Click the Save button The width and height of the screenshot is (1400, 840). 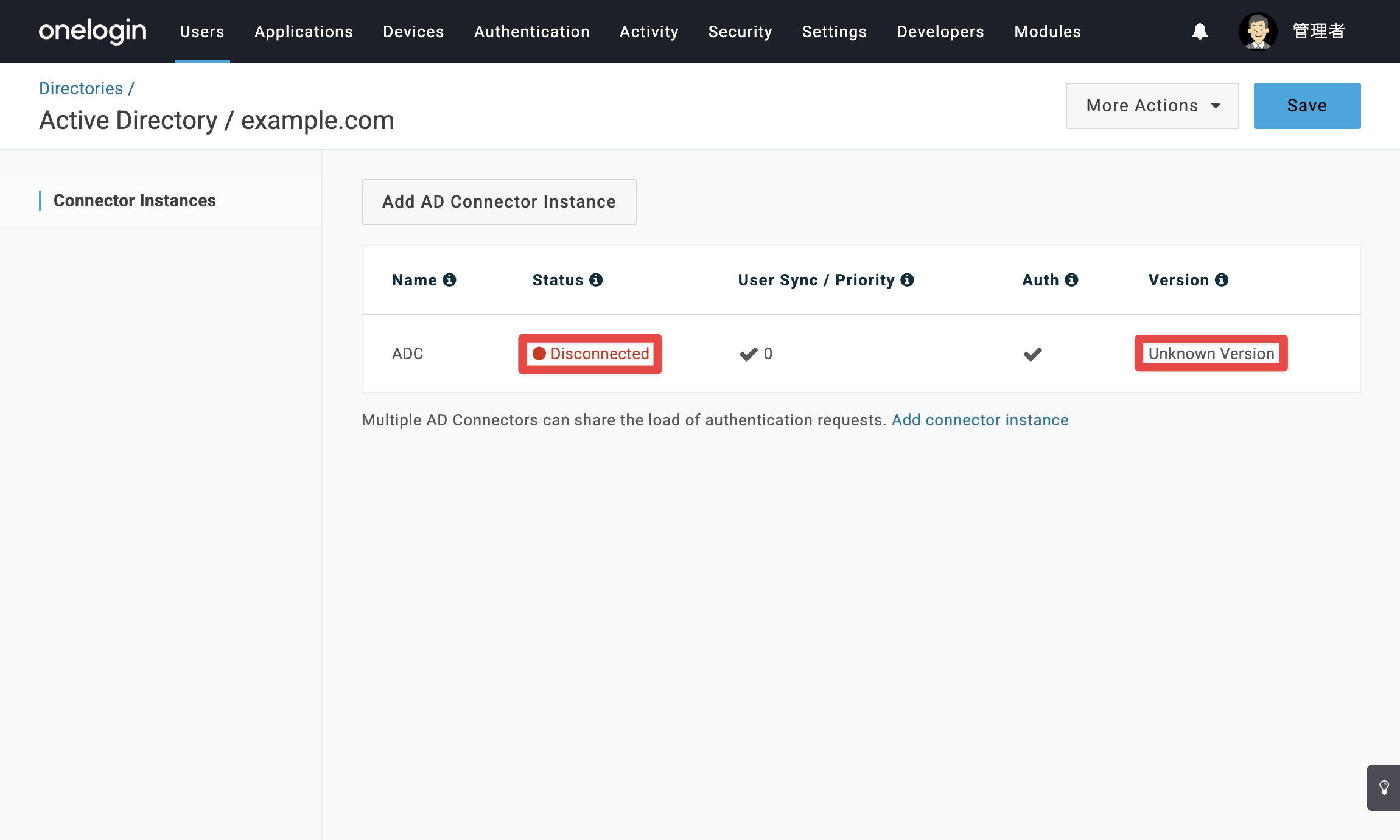click(1307, 106)
